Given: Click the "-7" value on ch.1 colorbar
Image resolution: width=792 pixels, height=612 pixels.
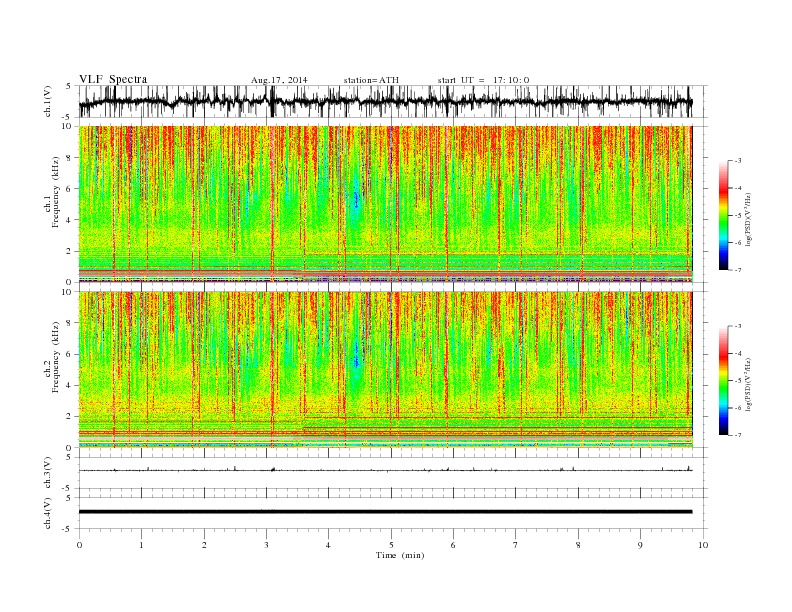Looking at the screenshot, I should [737, 270].
